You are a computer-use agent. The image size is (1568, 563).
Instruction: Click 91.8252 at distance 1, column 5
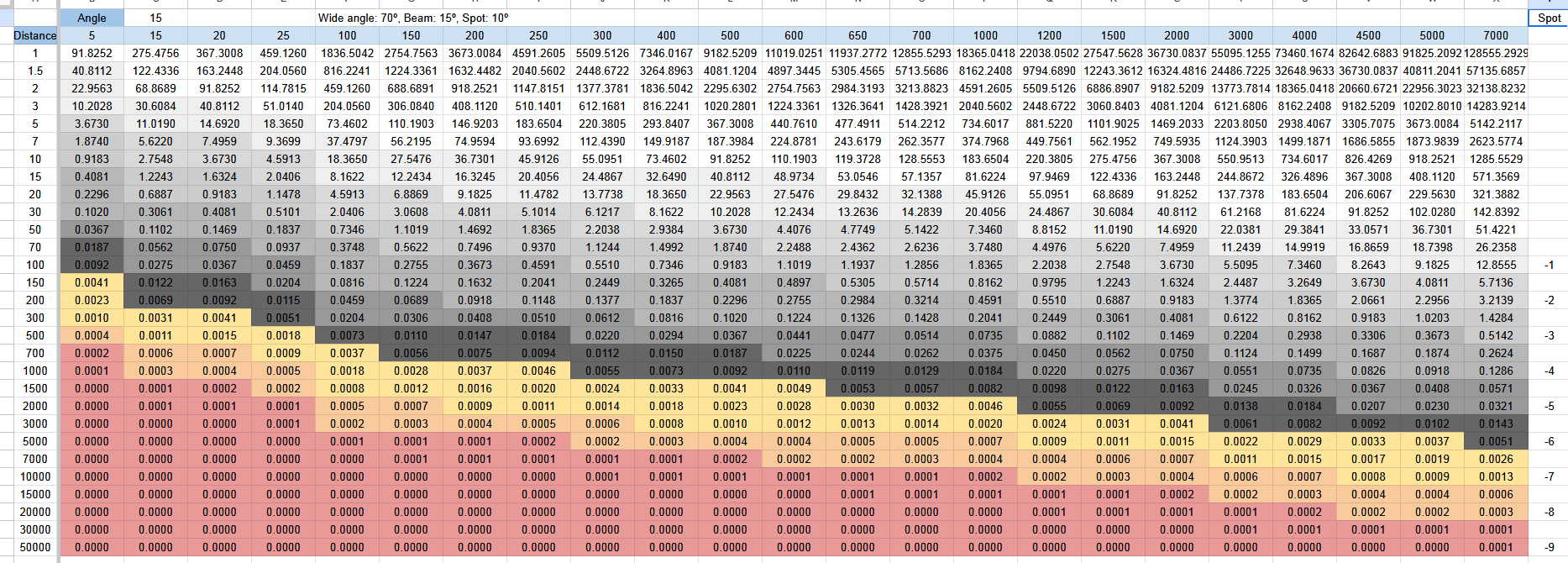click(92, 53)
